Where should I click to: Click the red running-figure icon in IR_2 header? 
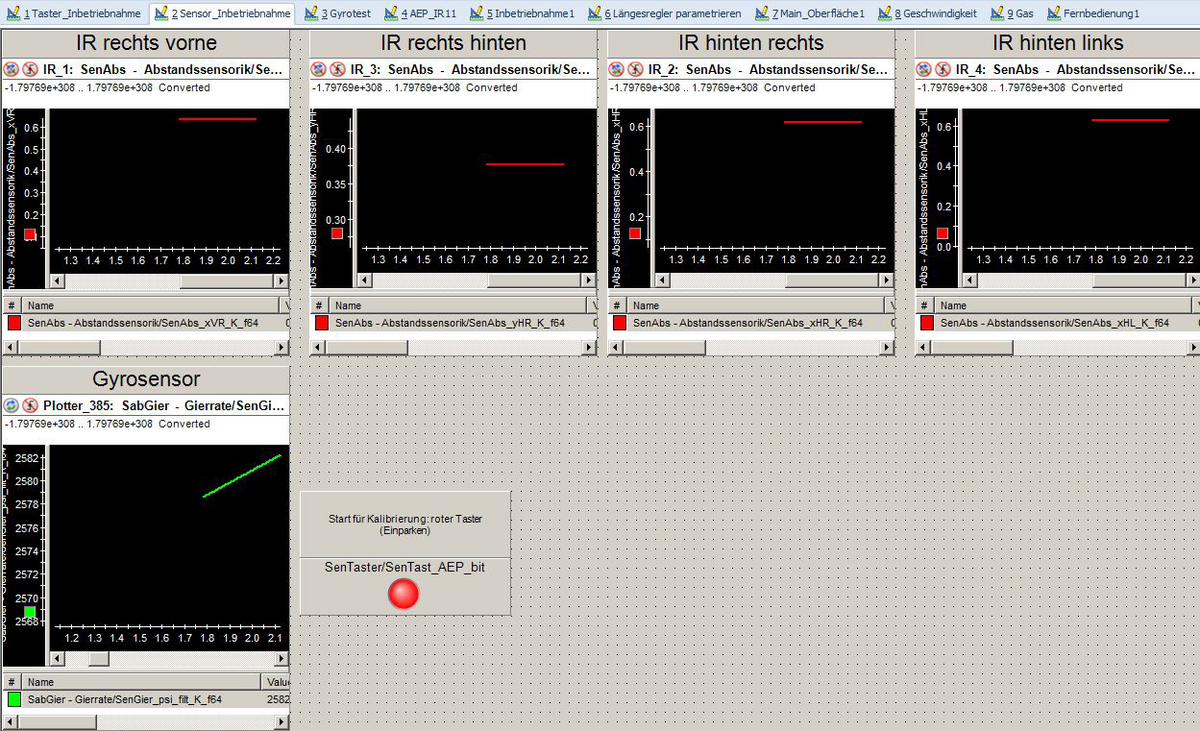pos(634,70)
